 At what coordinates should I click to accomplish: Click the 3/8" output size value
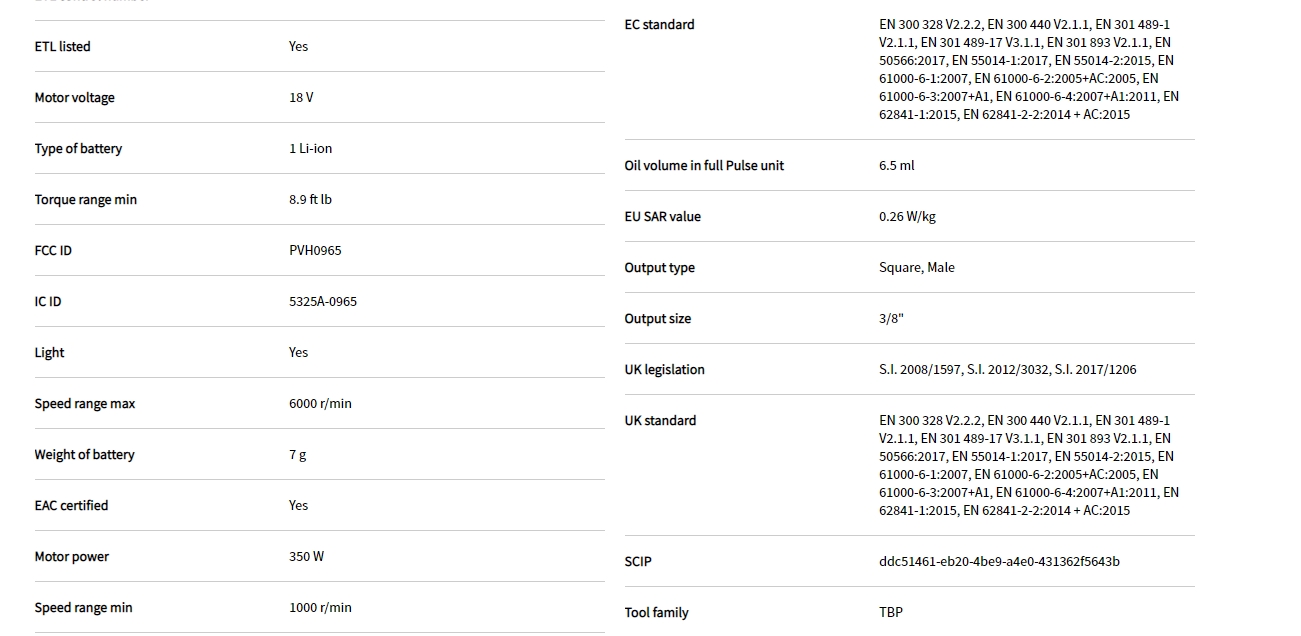(891, 319)
